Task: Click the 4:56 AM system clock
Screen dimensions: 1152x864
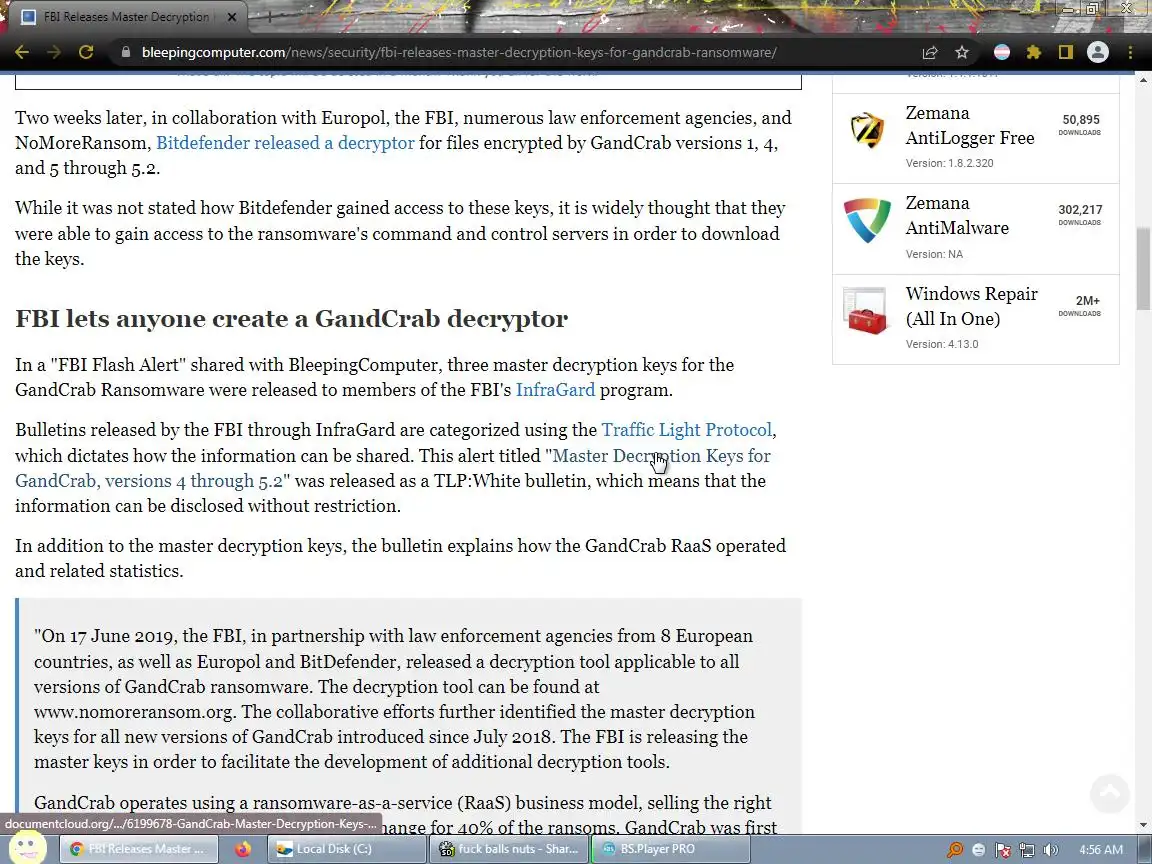Action: [1101, 849]
